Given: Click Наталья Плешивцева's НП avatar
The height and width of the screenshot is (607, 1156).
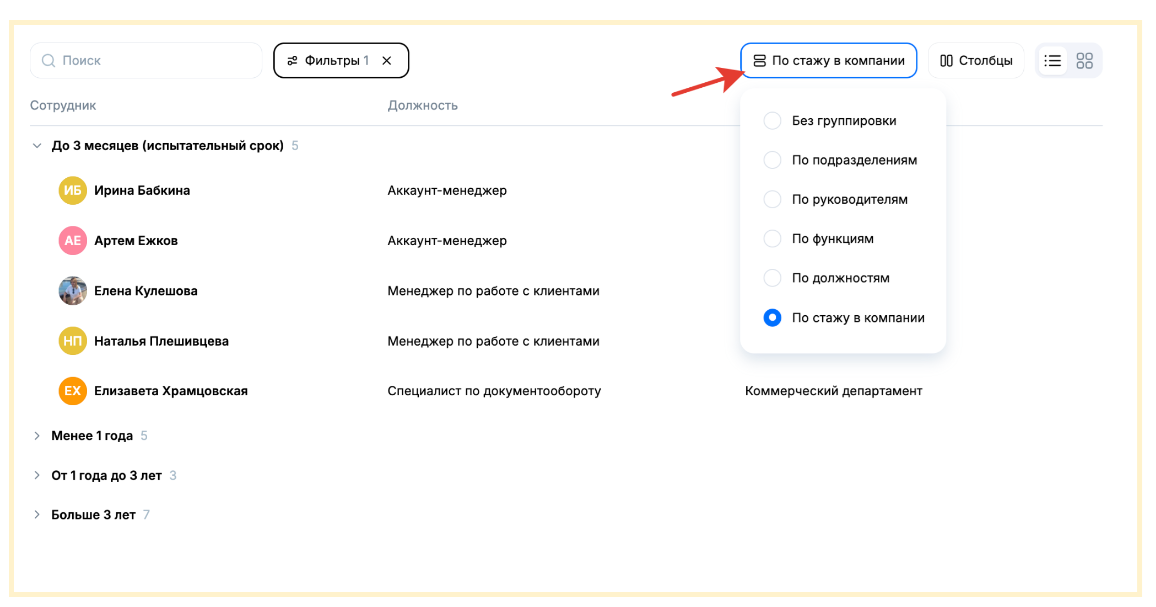Looking at the screenshot, I should [x=72, y=341].
